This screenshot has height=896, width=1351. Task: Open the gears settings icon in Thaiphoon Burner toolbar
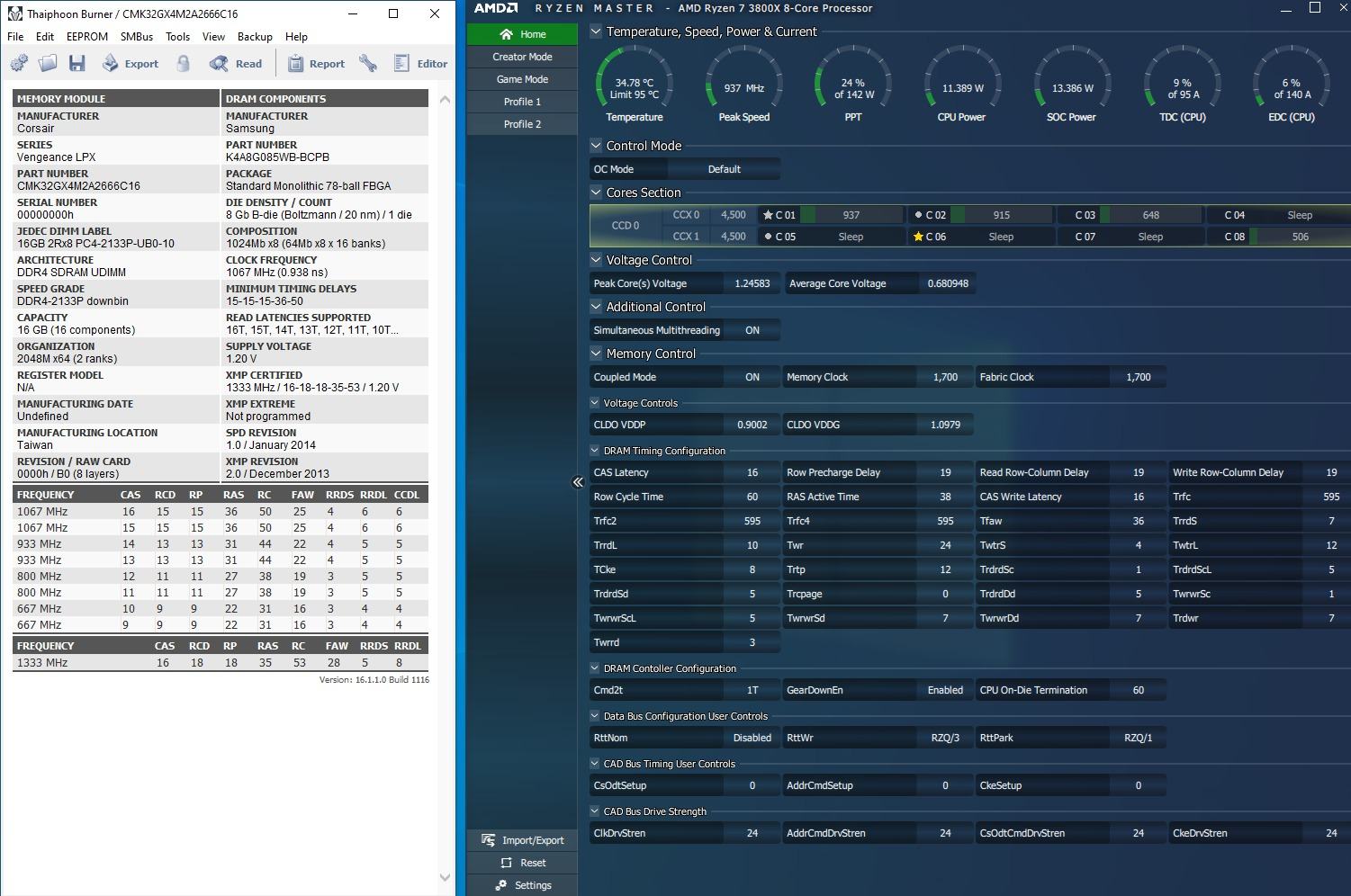click(x=19, y=63)
